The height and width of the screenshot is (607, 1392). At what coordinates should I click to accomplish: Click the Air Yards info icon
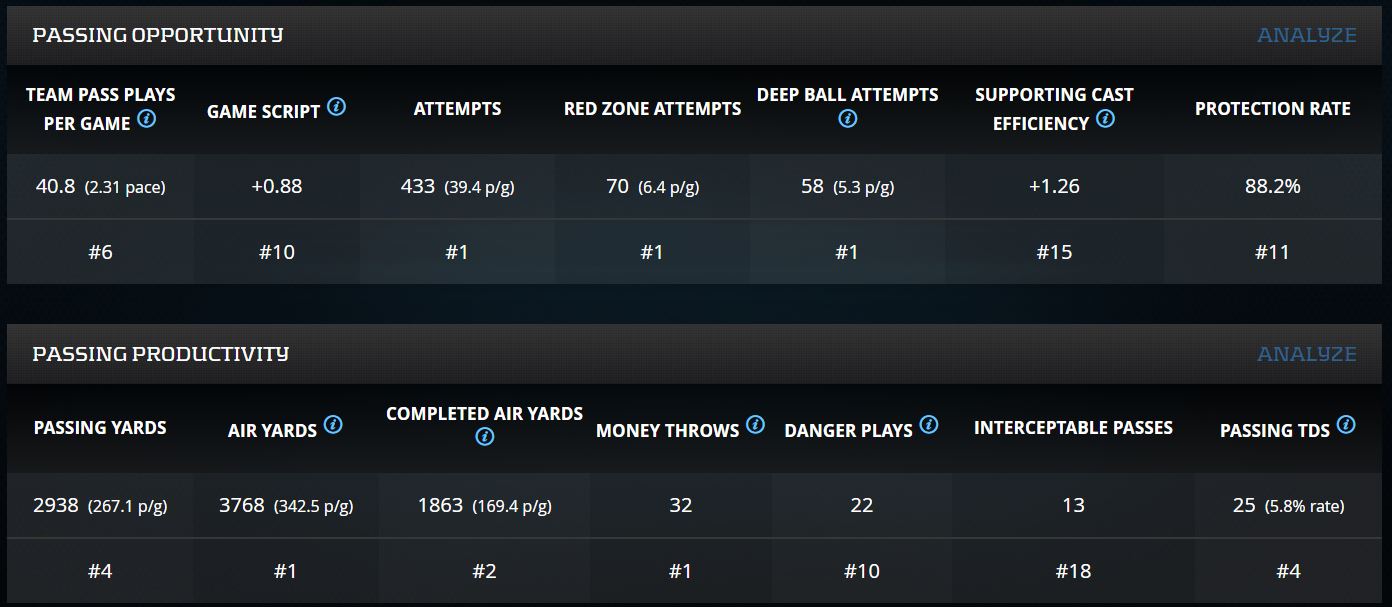[x=333, y=426]
